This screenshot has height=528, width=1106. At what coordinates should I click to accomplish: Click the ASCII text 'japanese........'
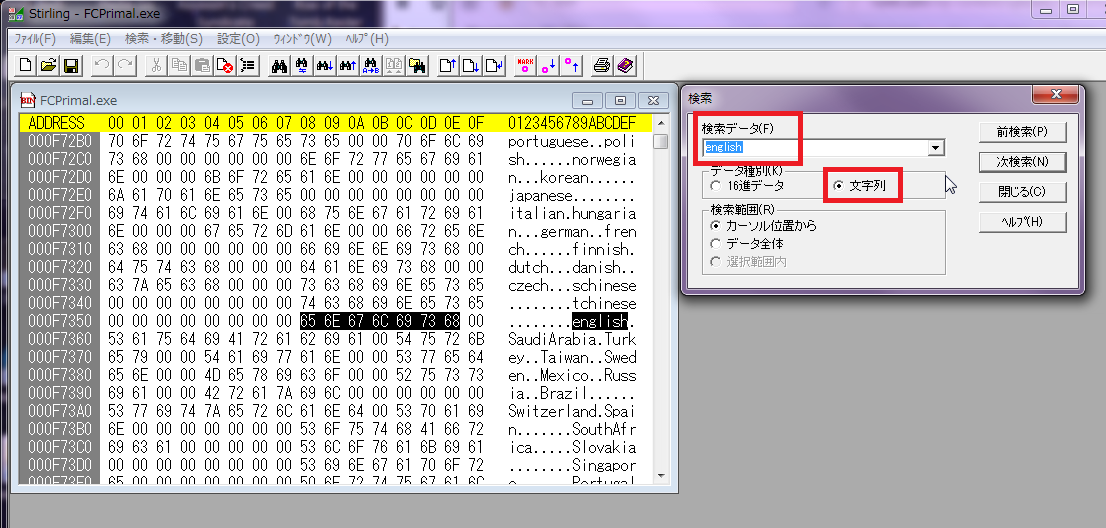pyautogui.click(x=572, y=195)
